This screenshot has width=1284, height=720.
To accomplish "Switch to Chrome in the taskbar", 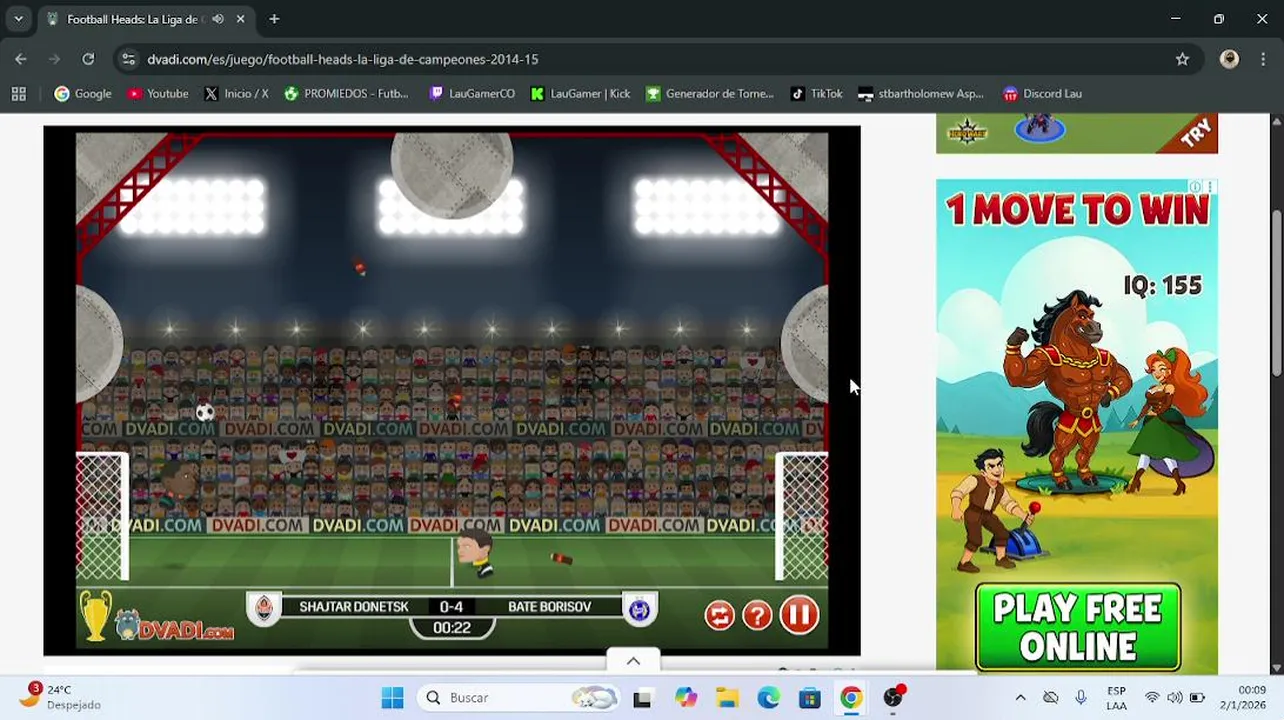I will [x=851, y=697].
